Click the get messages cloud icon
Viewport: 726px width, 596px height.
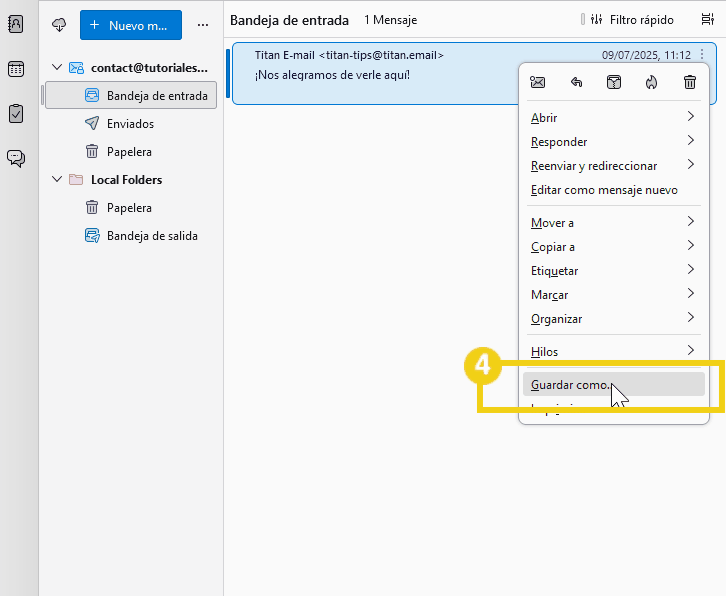pyautogui.click(x=59, y=24)
